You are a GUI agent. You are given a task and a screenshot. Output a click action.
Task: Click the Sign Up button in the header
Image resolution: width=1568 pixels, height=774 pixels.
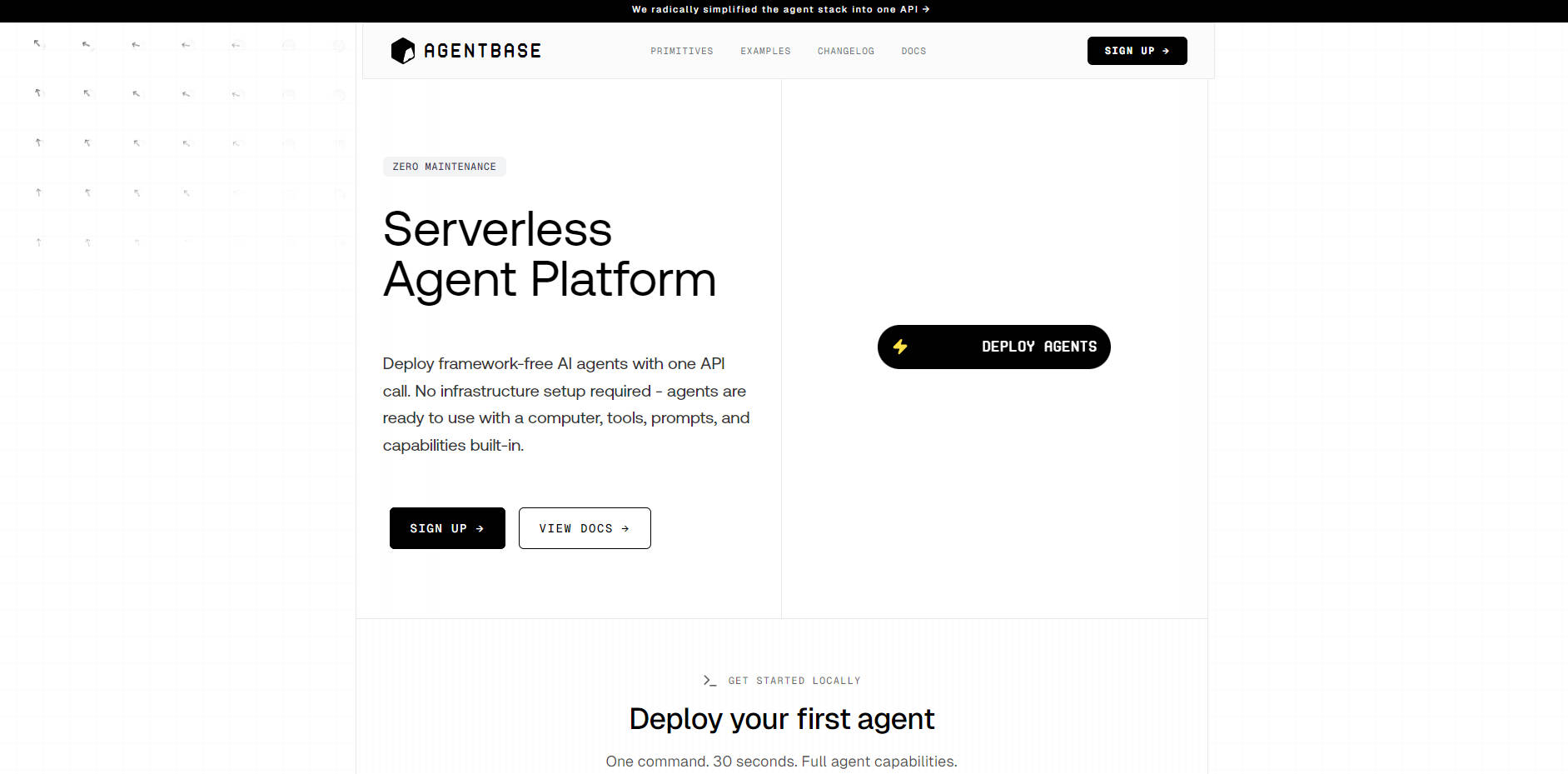tap(1137, 51)
